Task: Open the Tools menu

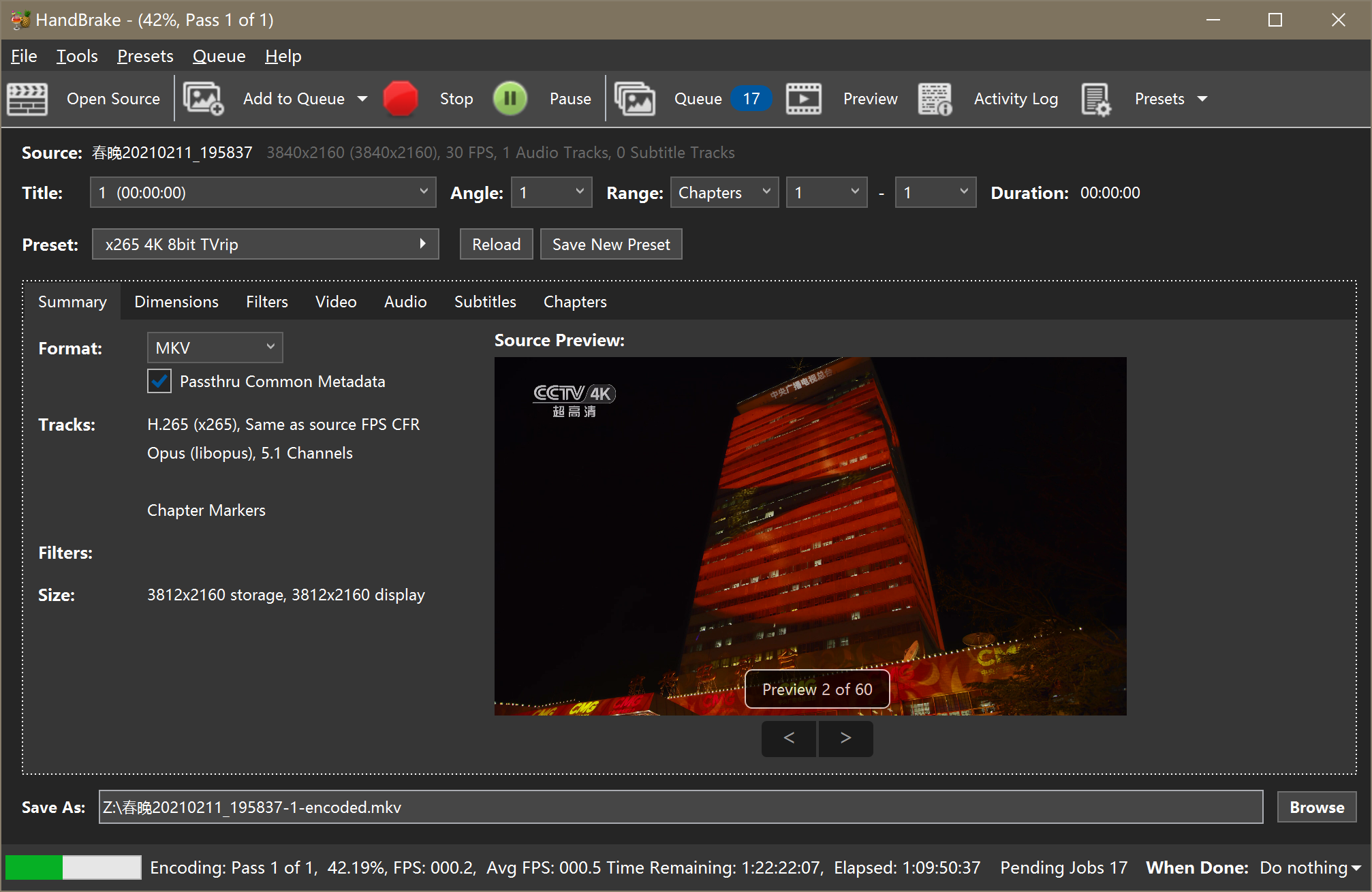Action: click(76, 56)
